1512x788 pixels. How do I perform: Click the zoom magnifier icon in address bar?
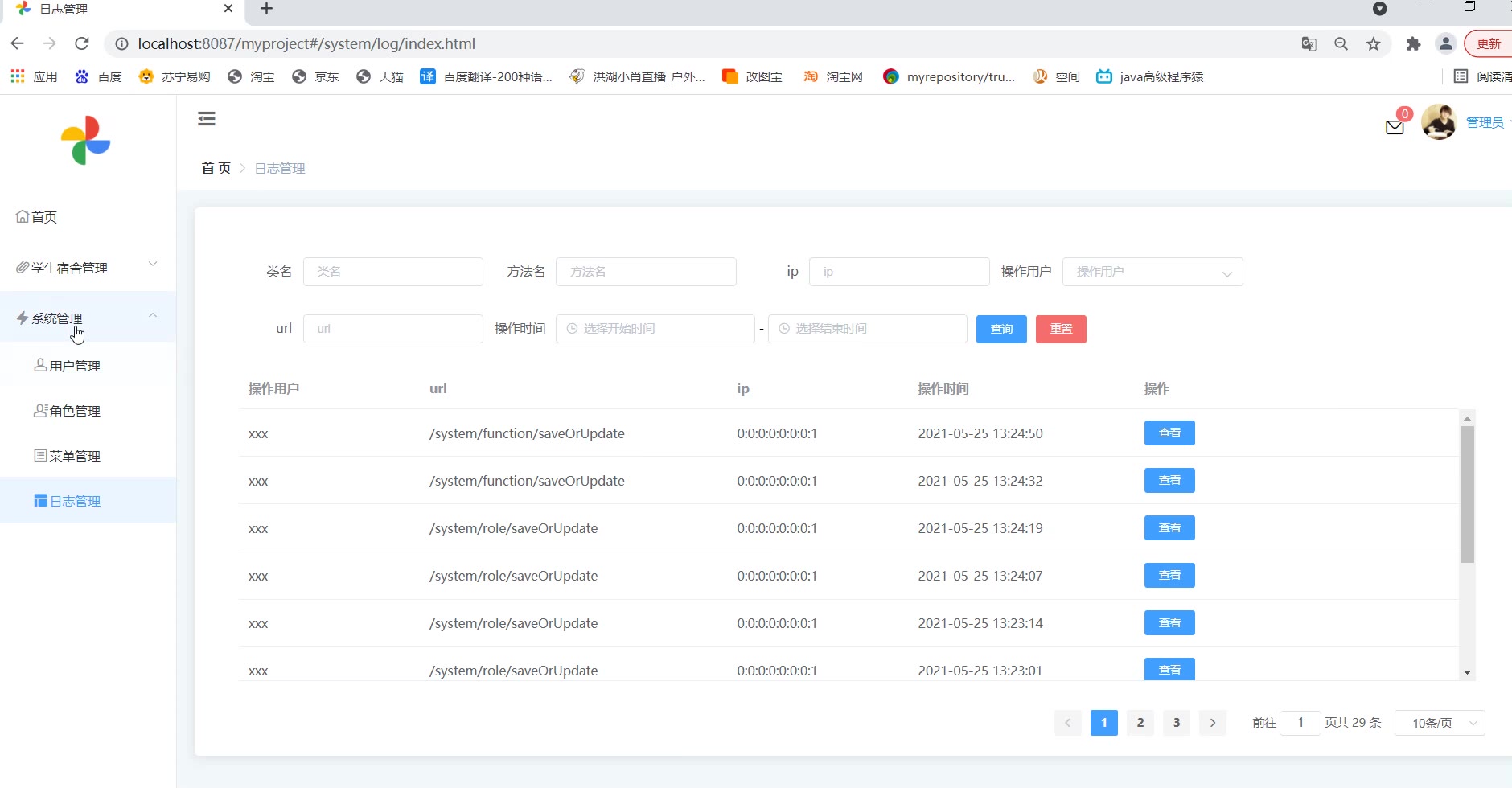pos(1341,44)
